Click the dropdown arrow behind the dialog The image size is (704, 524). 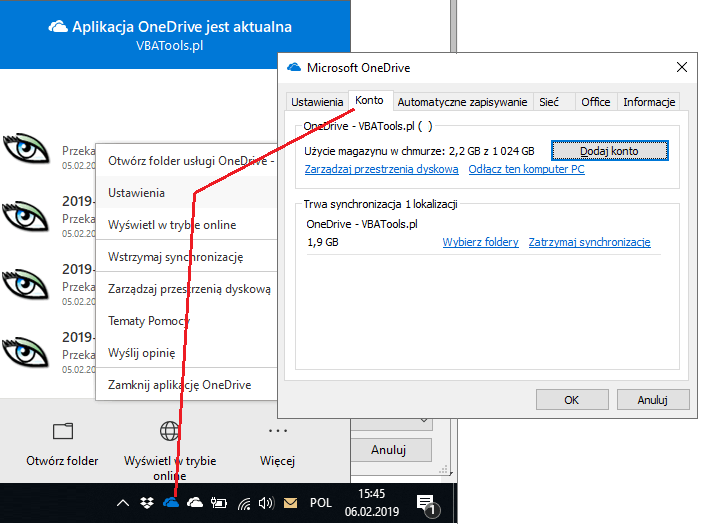coord(423,421)
